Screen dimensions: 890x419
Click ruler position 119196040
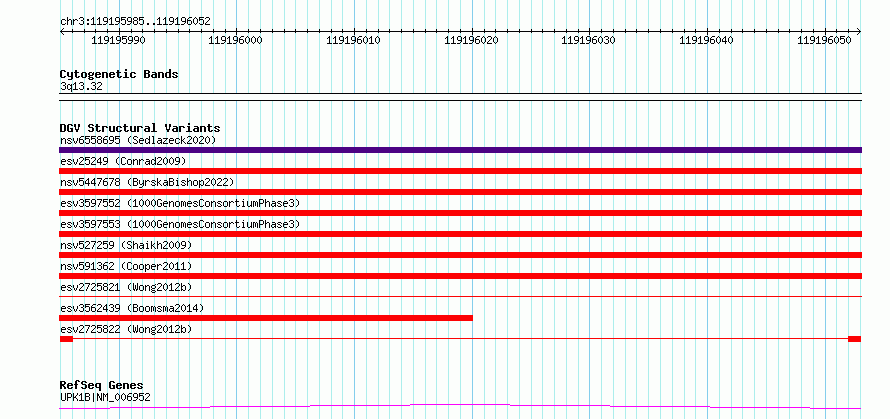707,40
